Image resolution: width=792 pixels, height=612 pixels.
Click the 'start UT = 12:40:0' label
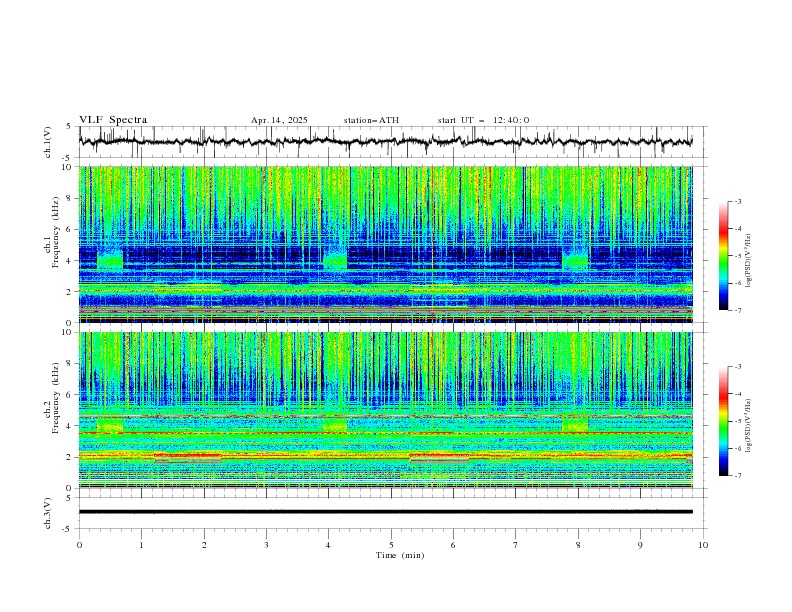pos(483,120)
